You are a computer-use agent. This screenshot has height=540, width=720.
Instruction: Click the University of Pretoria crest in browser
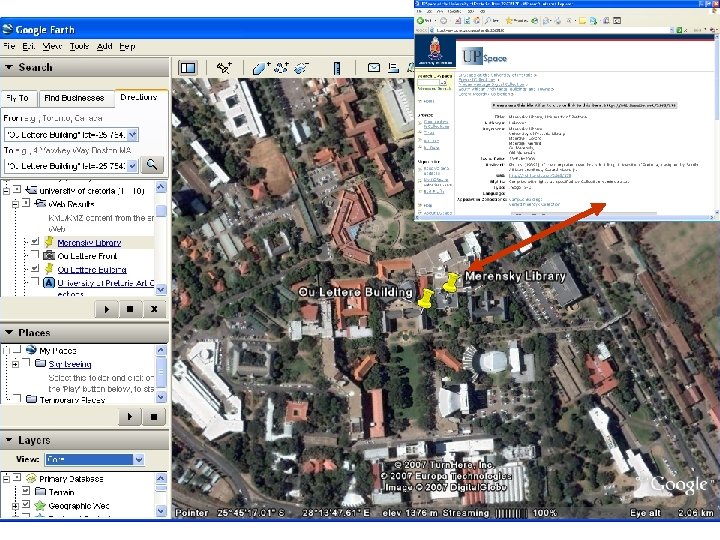(435, 50)
